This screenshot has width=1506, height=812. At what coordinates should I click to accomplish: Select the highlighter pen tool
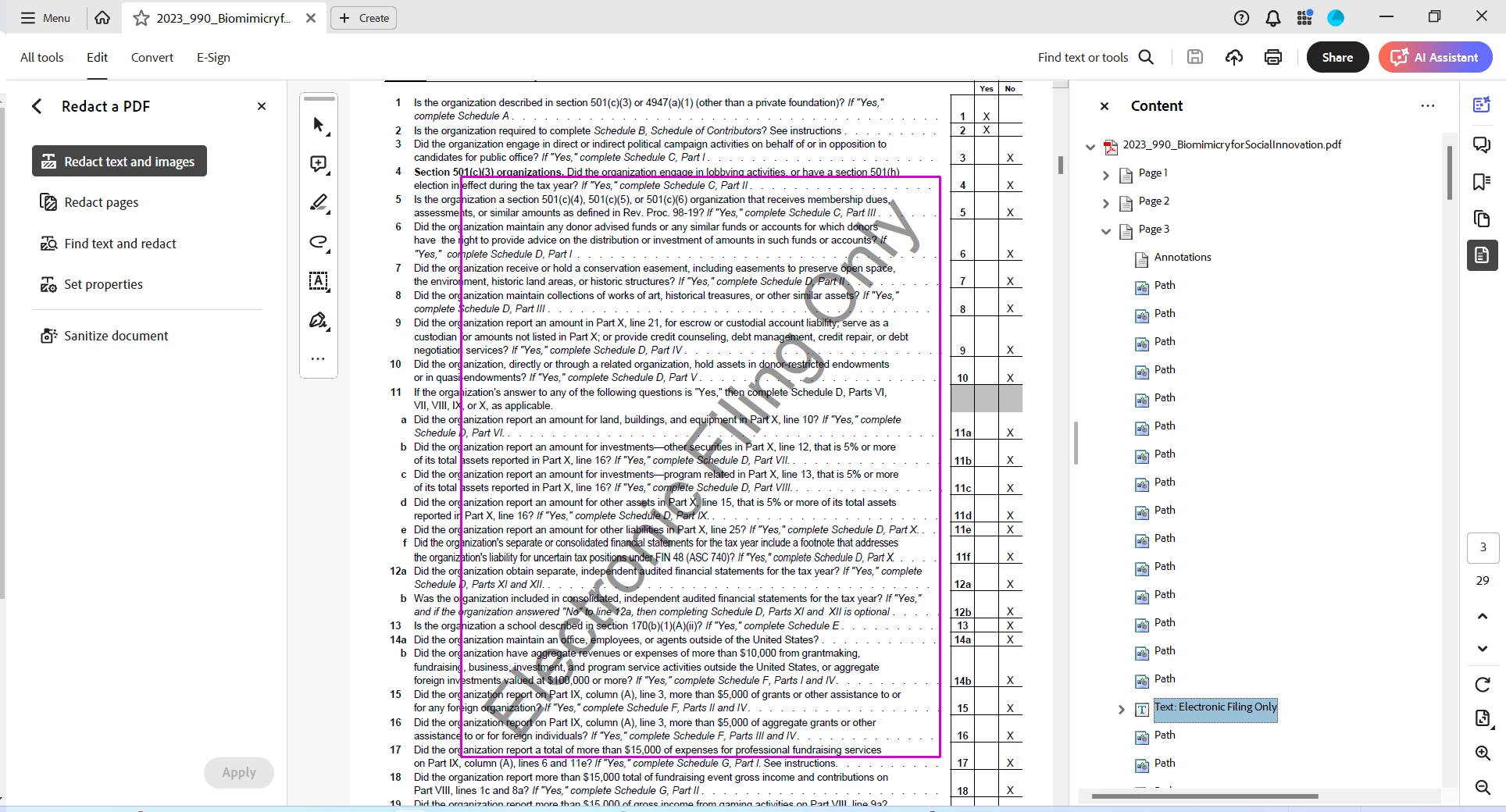pyautogui.click(x=319, y=203)
